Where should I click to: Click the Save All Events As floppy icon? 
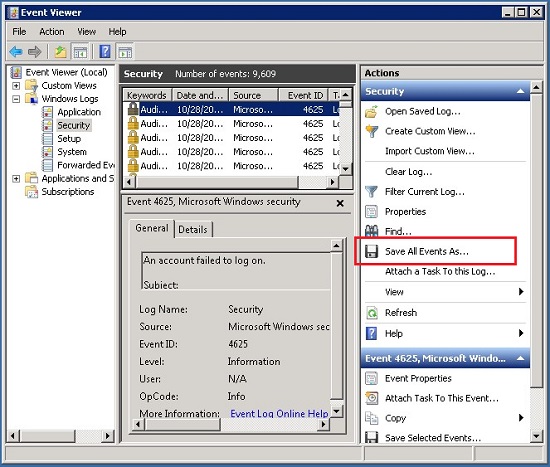click(x=371, y=252)
